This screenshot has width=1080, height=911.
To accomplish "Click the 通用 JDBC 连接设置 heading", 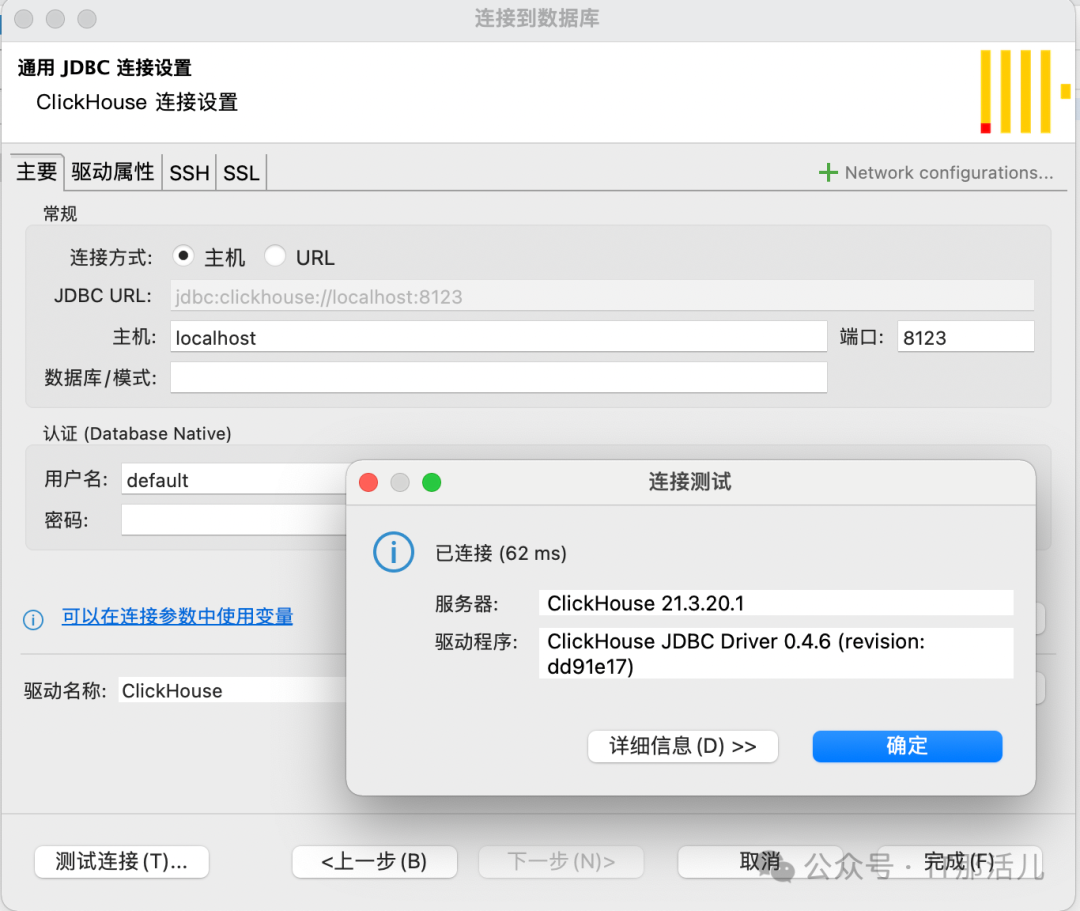I will (x=105, y=67).
